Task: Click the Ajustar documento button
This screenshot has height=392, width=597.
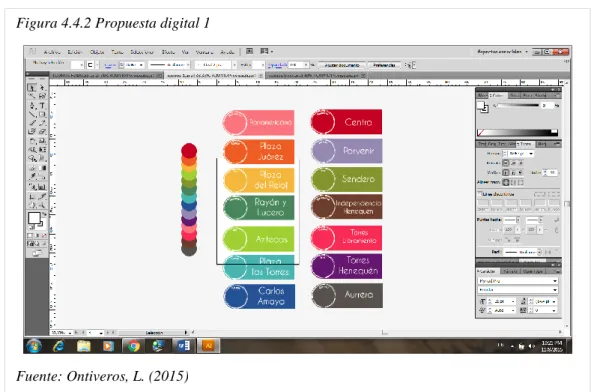Action: pos(342,65)
